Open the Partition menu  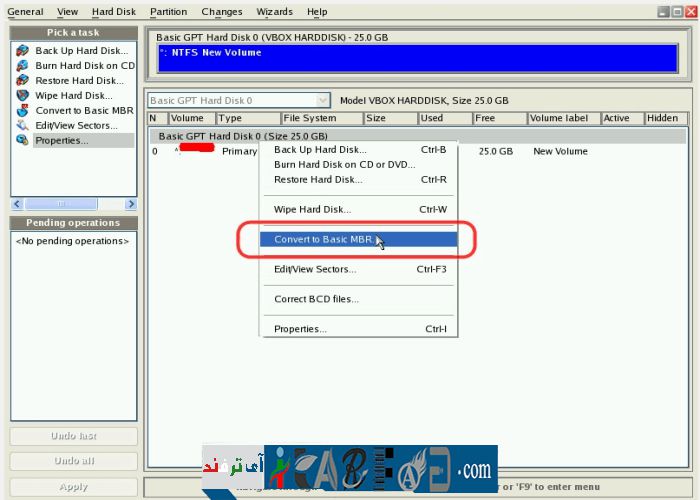tap(168, 12)
